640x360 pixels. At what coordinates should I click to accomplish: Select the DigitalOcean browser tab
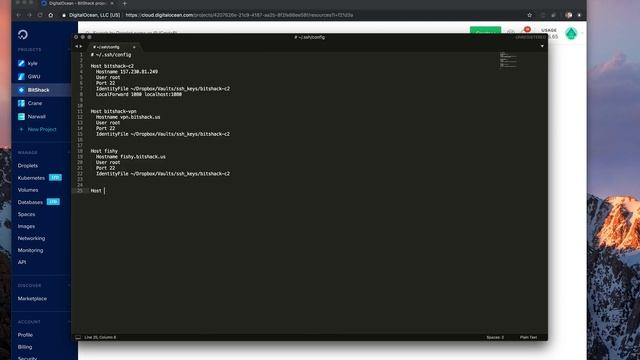[77, 3]
